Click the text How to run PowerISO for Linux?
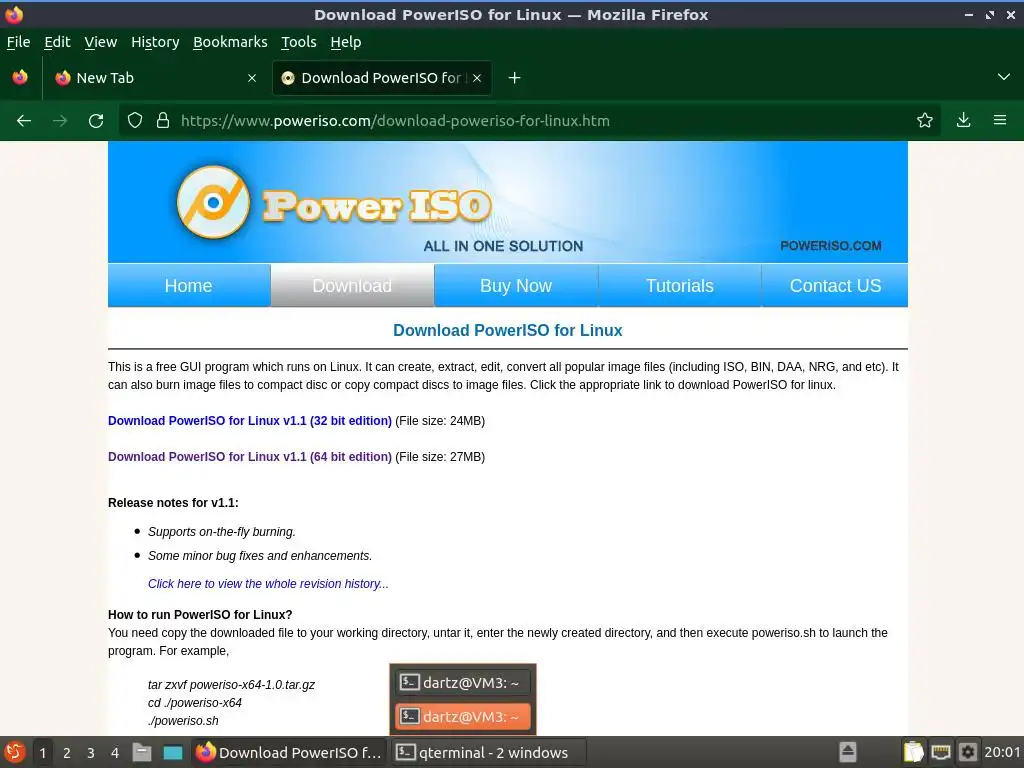The width and height of the screenshot is (1024, 768). pyautogui.click(x=200, y=615)
